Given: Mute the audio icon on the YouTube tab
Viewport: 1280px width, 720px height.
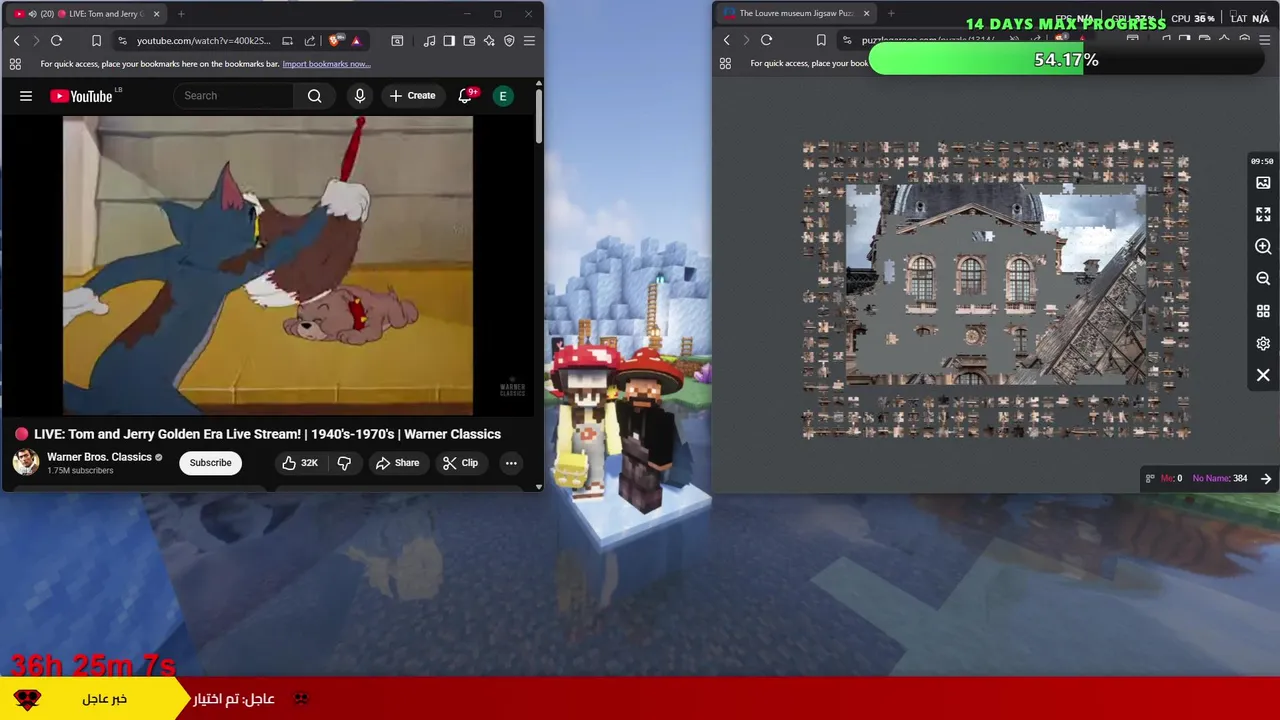Looking at the screenshot, I should (x=32, y=14).
